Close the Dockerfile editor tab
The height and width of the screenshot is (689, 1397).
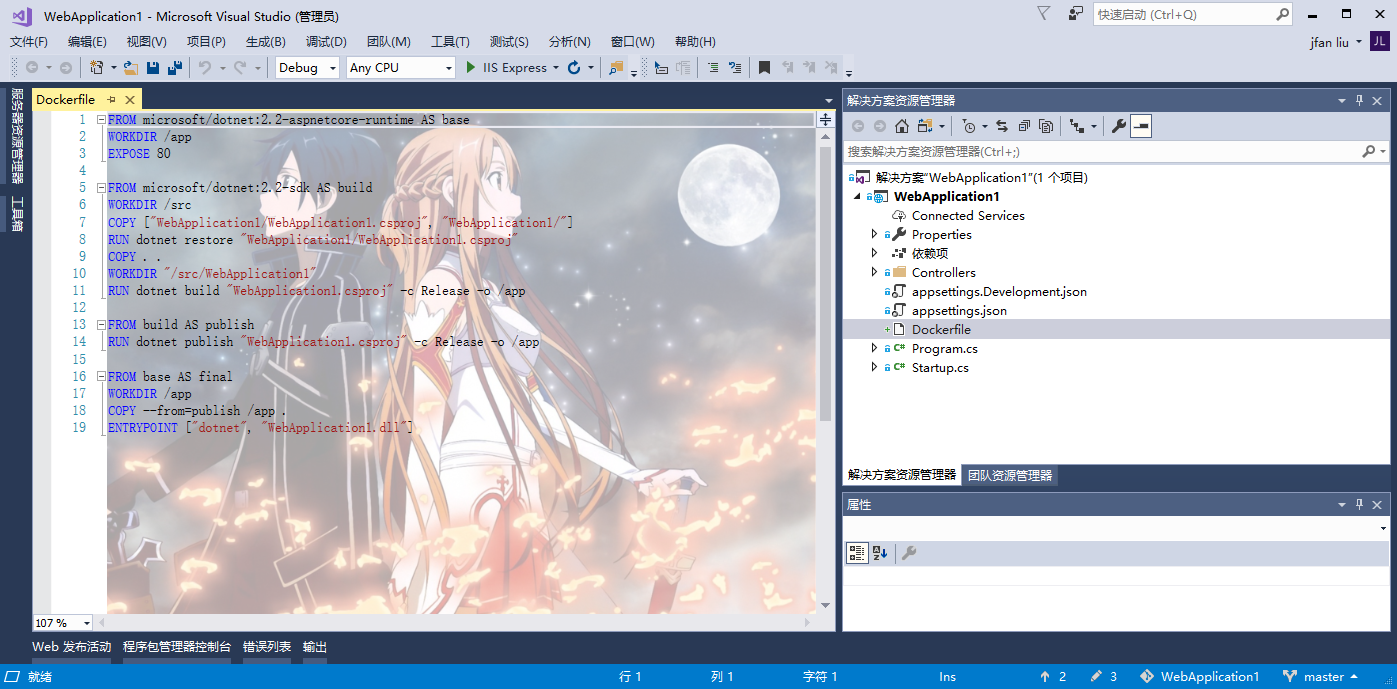130,100
